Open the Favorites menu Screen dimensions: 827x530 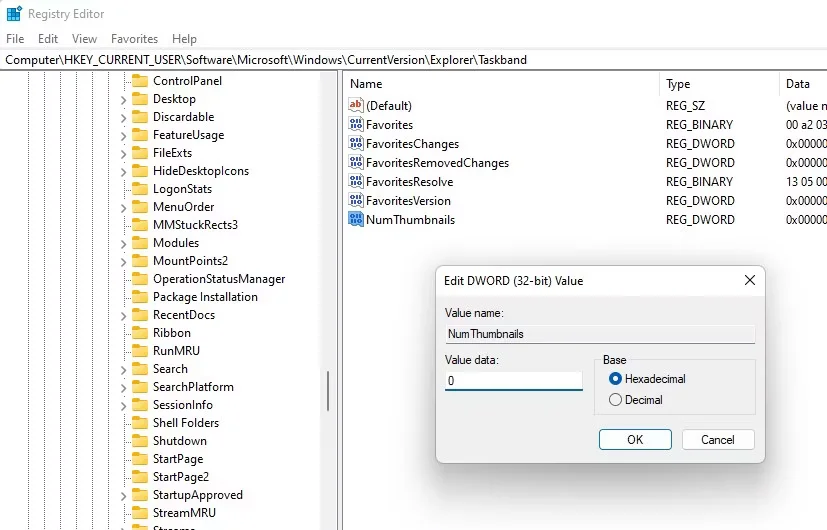[x=134, y=38]
